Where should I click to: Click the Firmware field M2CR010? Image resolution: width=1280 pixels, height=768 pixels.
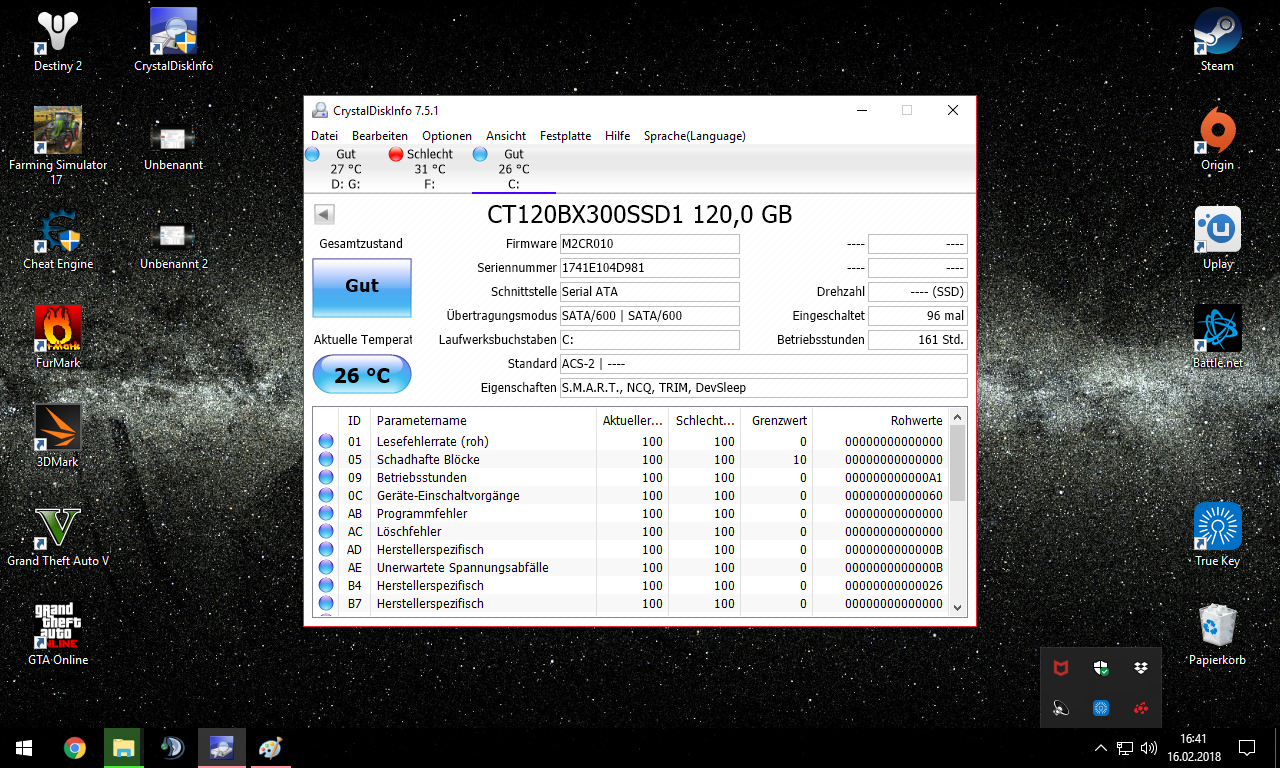click(x=649, y=244)
